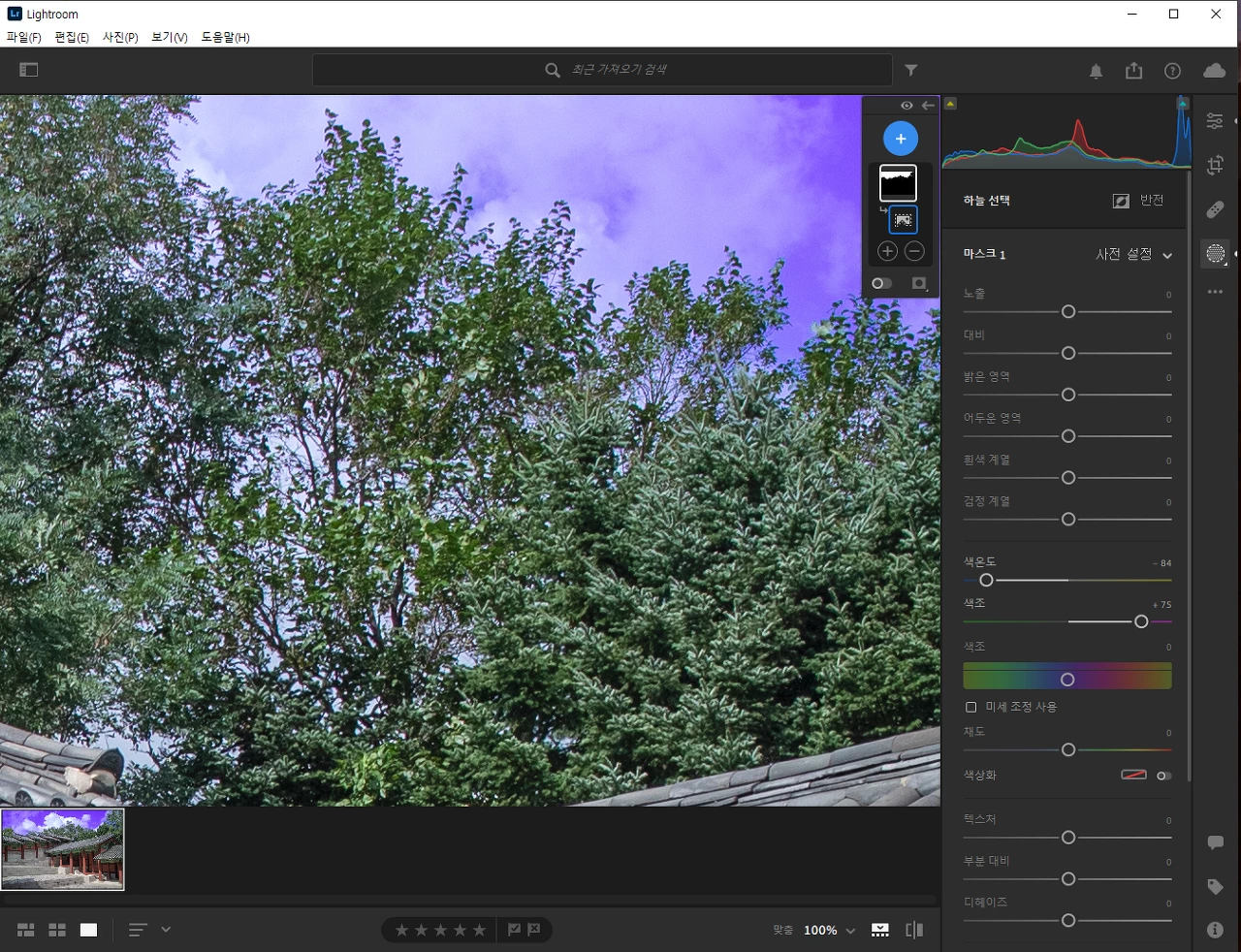Open the zoom percentage dropdown arrow

[850, 931]
